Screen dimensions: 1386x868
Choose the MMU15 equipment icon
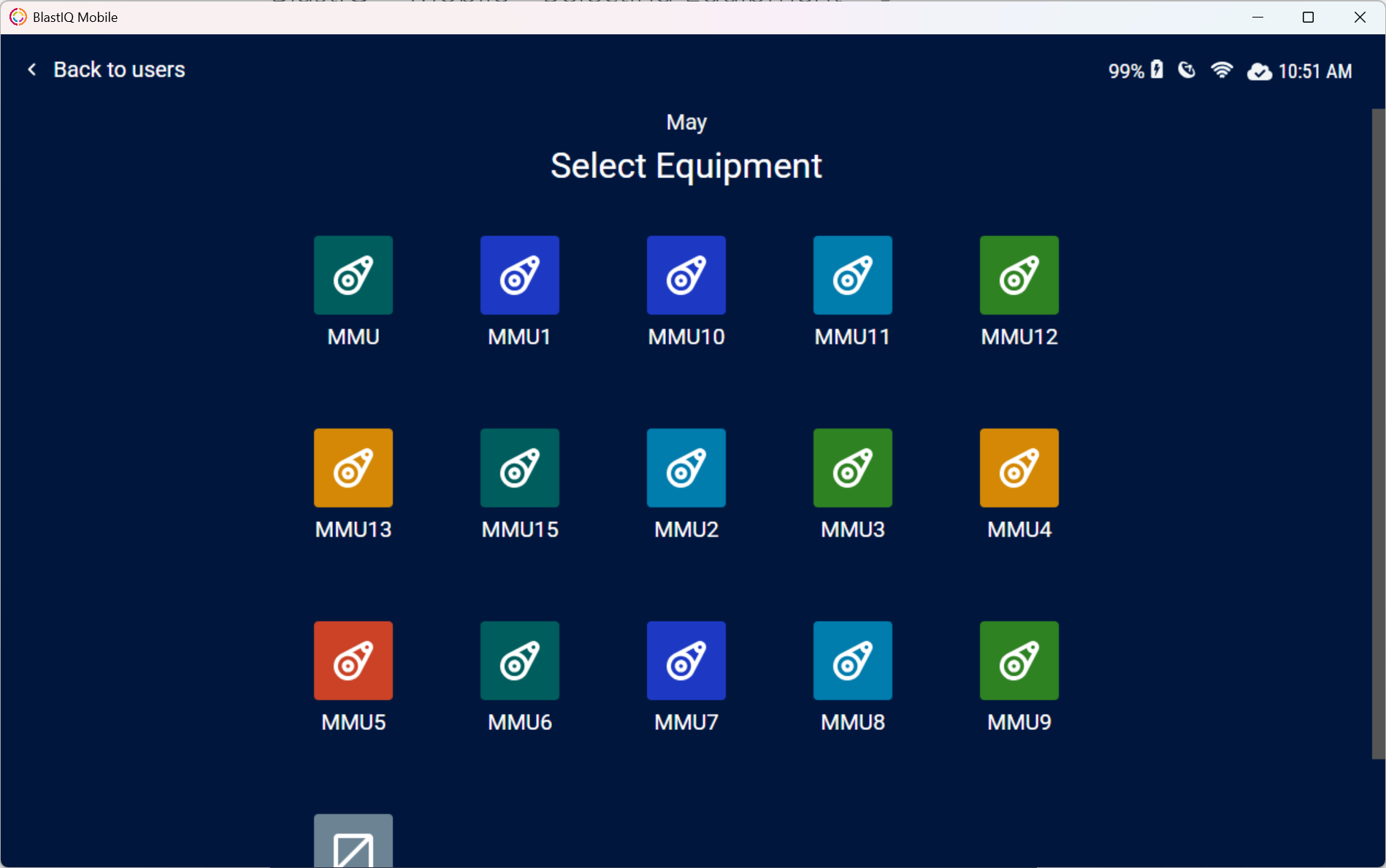(x=520, y=468)
